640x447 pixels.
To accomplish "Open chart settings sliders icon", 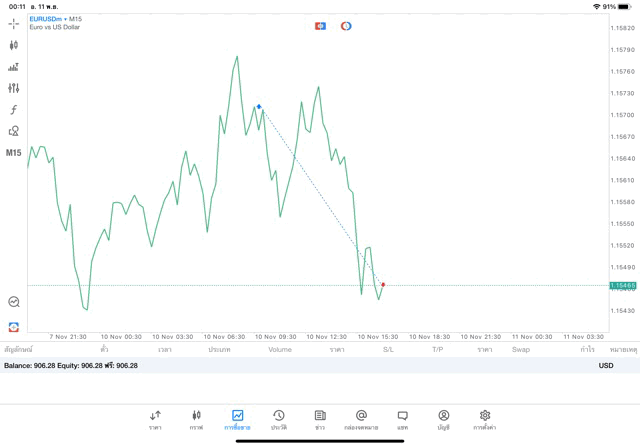I will coord(14,88).
